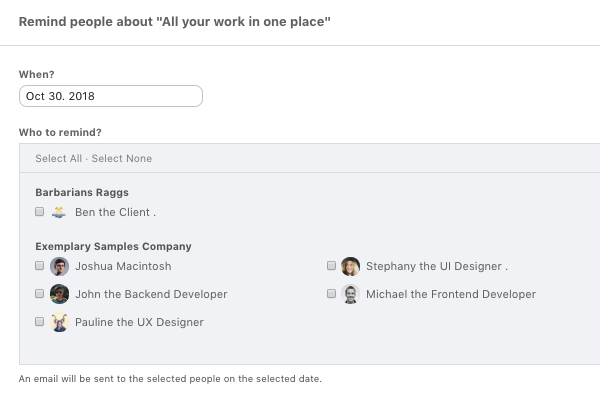Check the Stephany the UI Designer checkbox

pos(331,266)
